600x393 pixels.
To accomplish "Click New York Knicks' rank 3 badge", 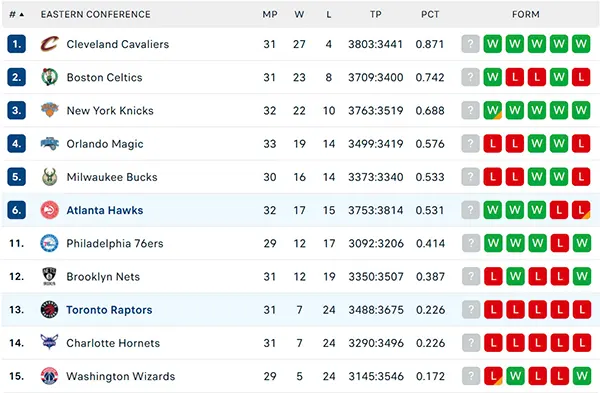I will (16, 110).
